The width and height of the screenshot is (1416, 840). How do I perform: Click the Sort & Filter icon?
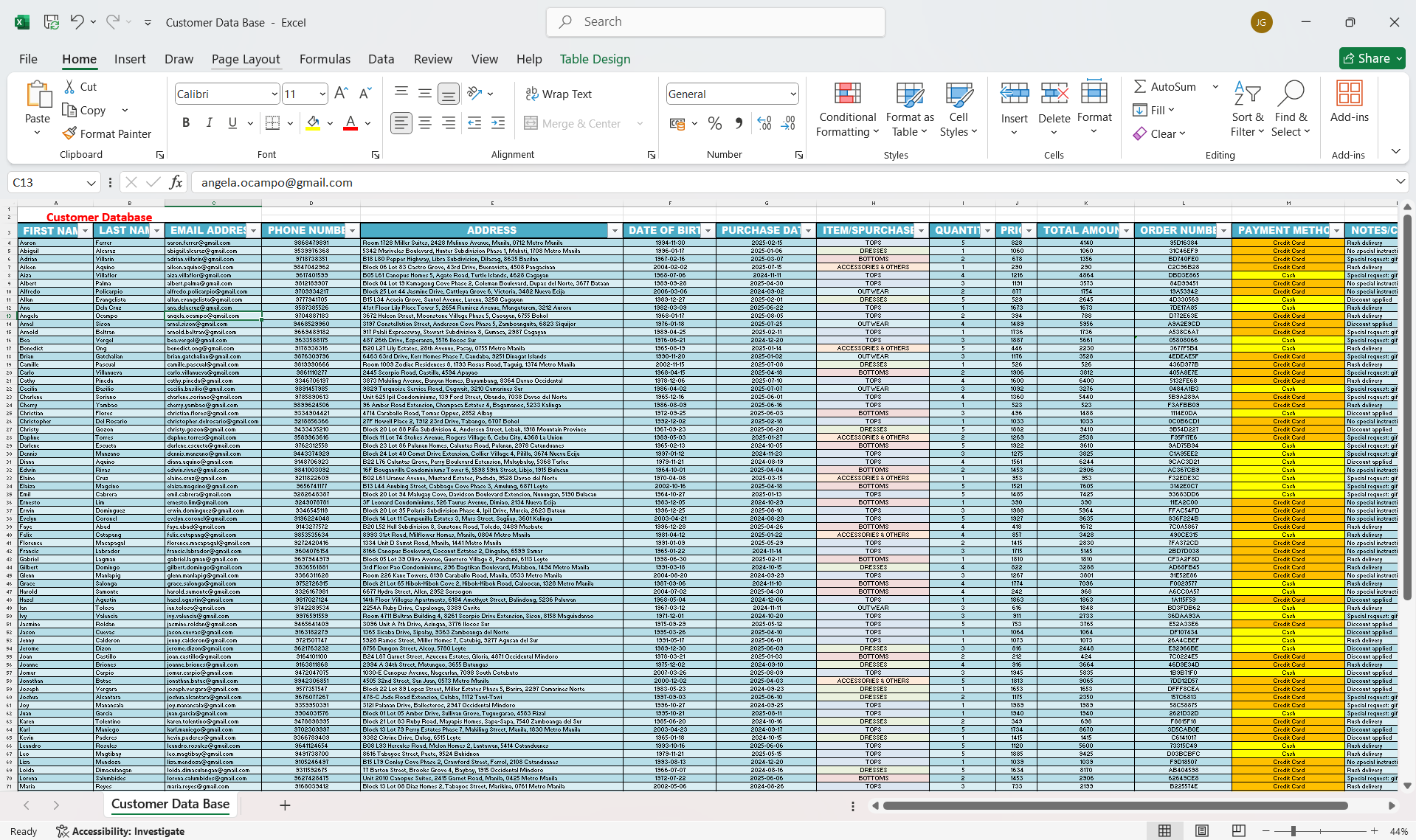pyautogui.click(x=1246, y=94)
